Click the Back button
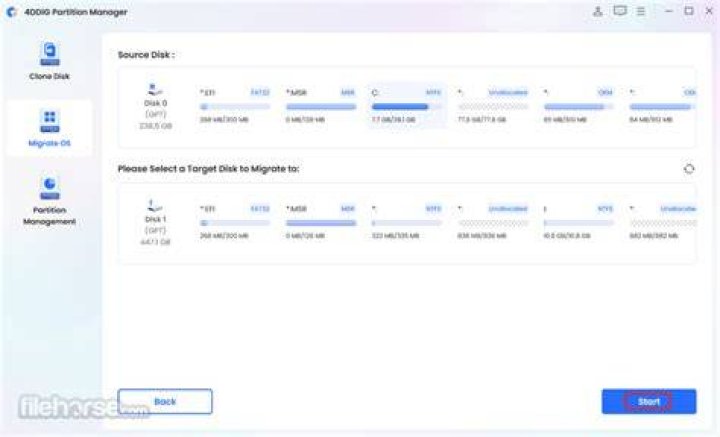The image size is (720, 437). 165,402
